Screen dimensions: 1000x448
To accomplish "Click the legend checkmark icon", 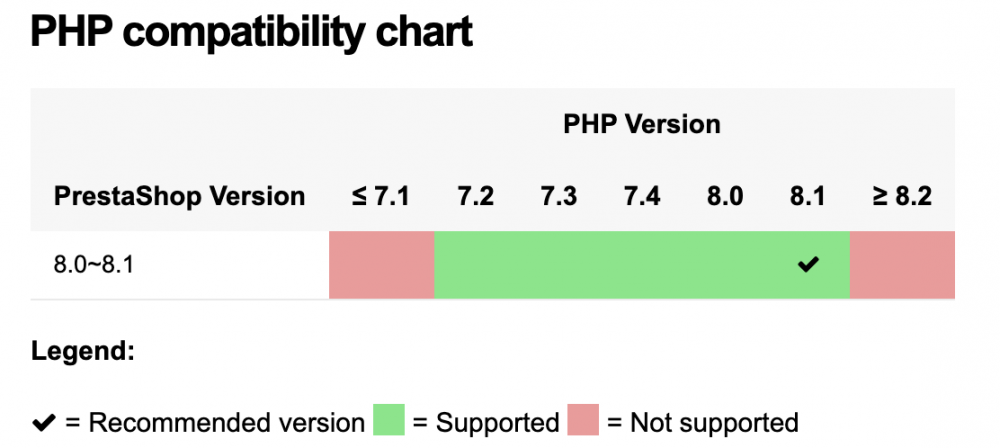I will click(x=43, y=422).
